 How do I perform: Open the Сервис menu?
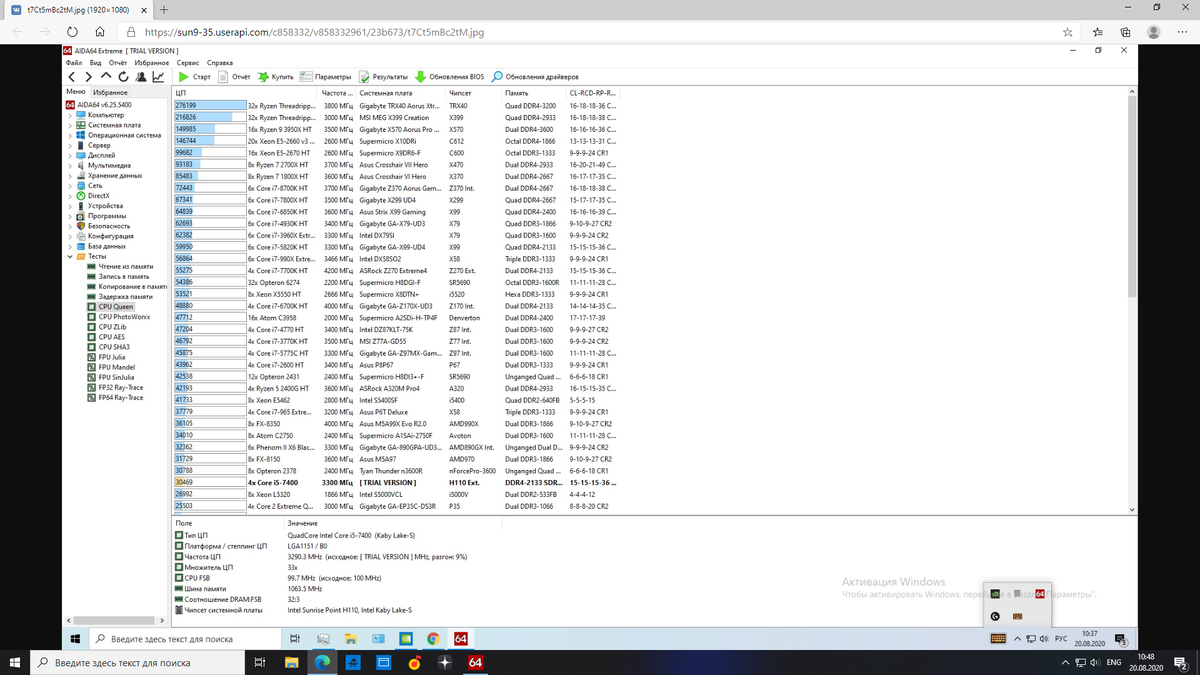click(x=188, y=63)
